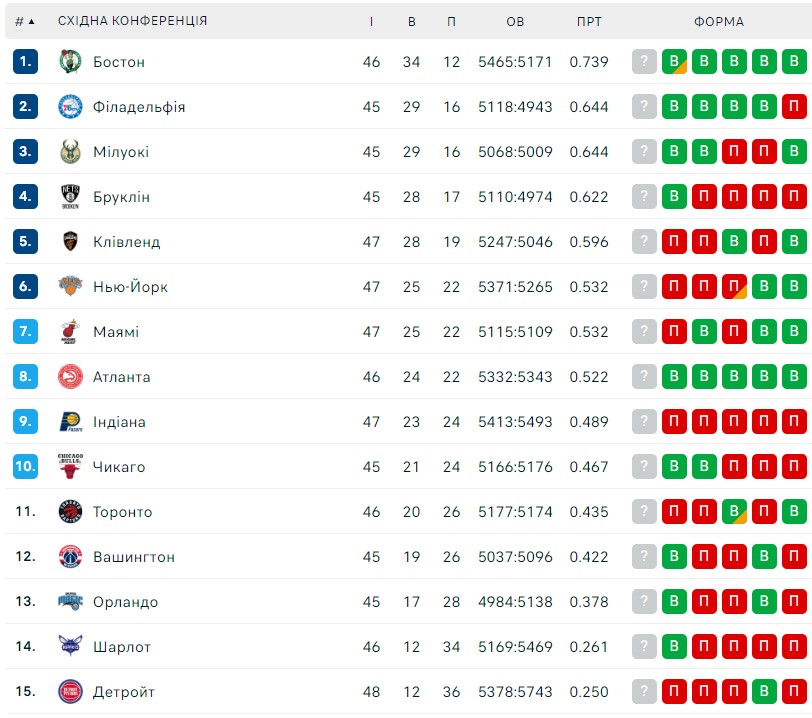Open the Philadelphia 76ers logo
This screenshot has height=718, width=812.
(x=70, y=107)
